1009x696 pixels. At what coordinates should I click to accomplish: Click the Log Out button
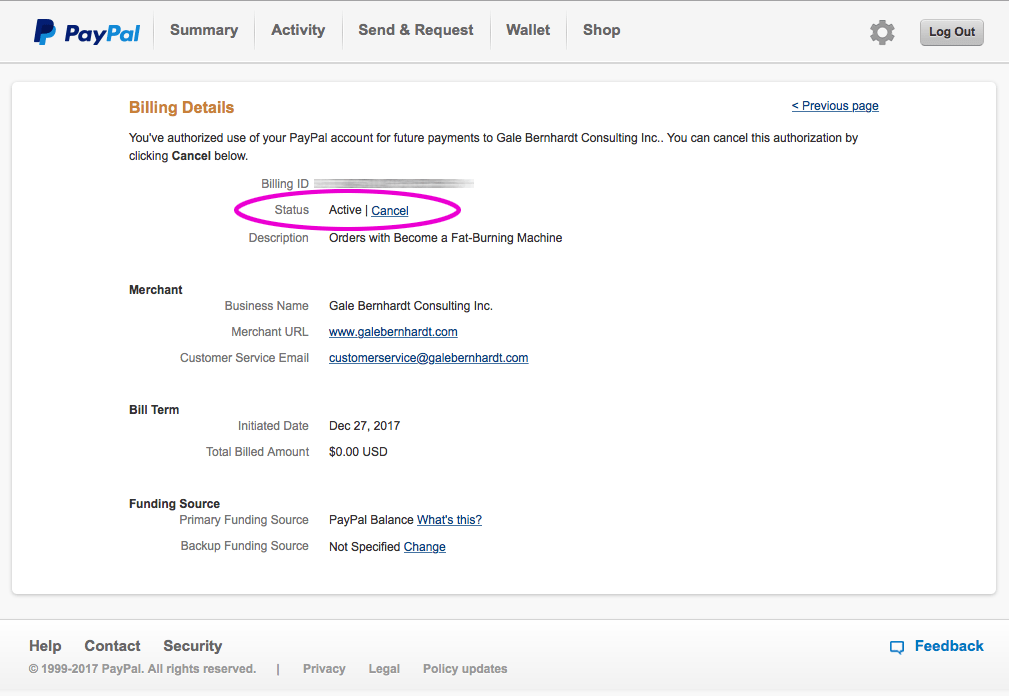952,32
